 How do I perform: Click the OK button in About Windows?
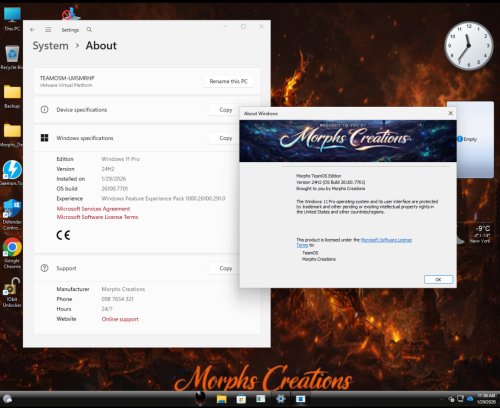[438, 279]
